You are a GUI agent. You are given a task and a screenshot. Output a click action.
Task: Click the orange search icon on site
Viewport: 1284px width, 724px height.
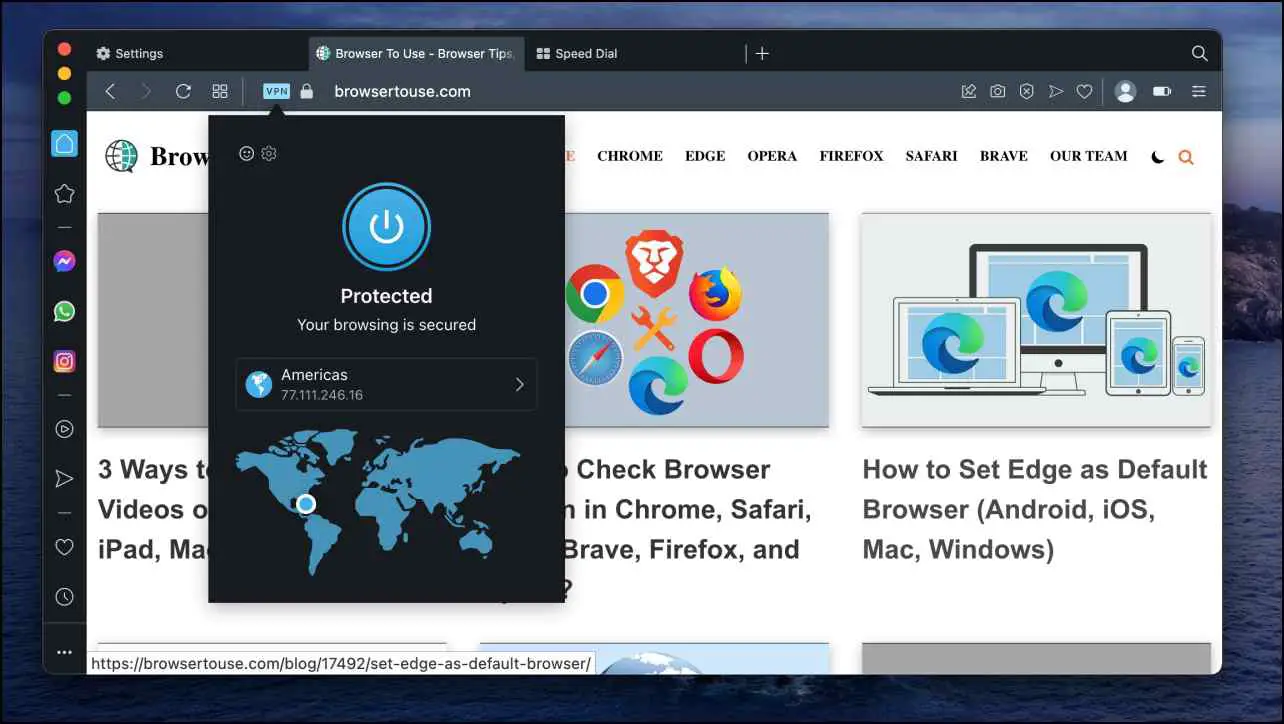pyautogui.click(x=1186, y=157)
